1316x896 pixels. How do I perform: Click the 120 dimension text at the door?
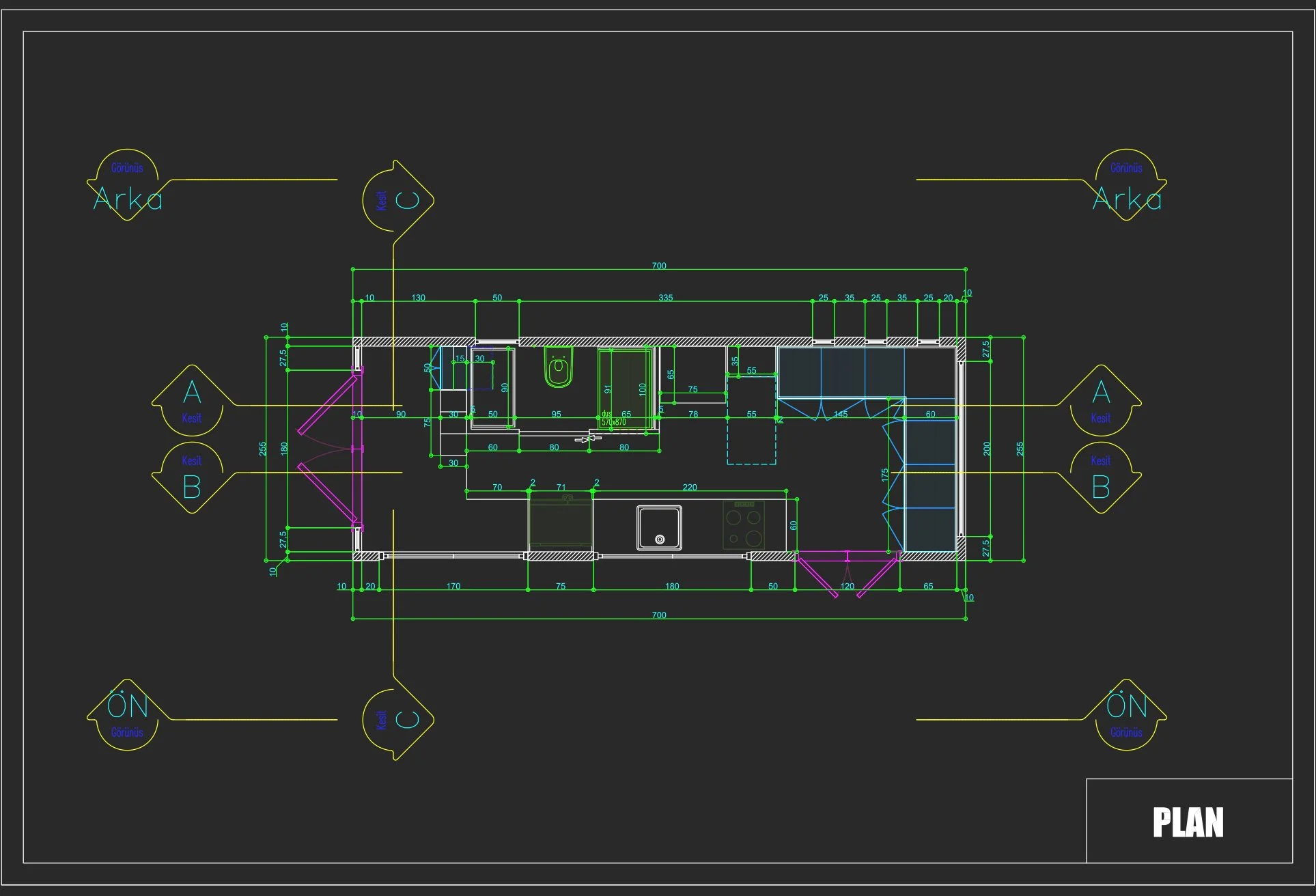[848, 587]
